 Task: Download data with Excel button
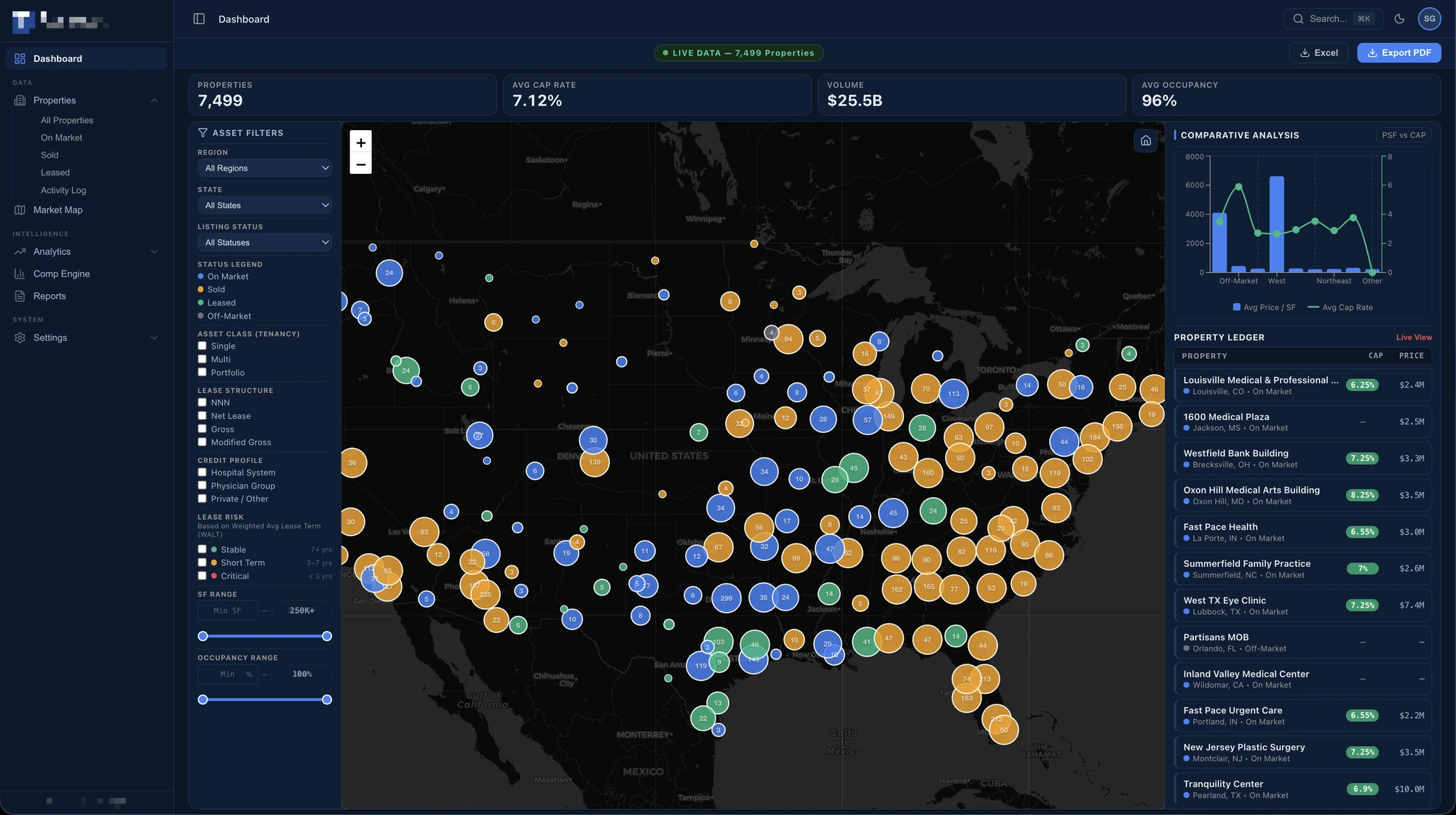(1318, 52)
